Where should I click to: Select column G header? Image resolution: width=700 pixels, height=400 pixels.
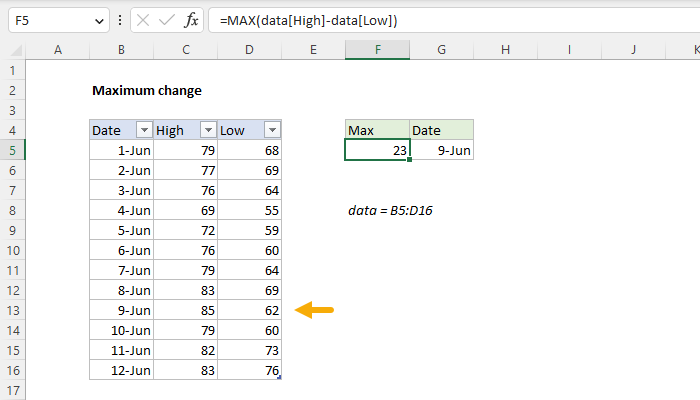point(442,50)
